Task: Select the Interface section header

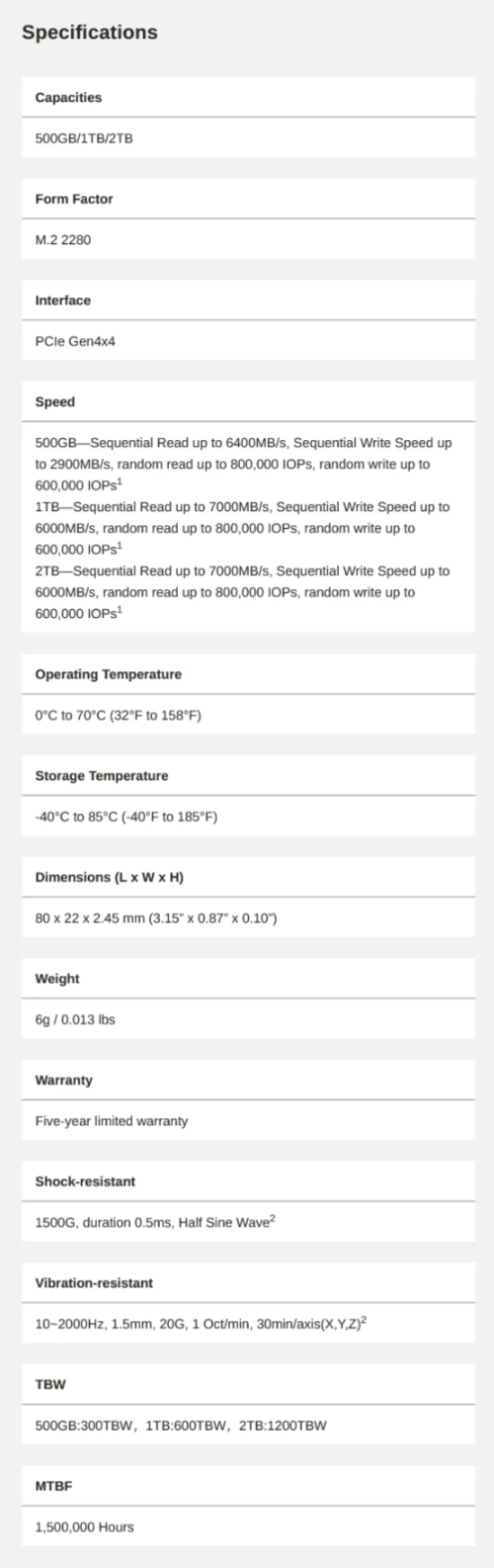Action: pyautogui.click(x=63, y=301)
